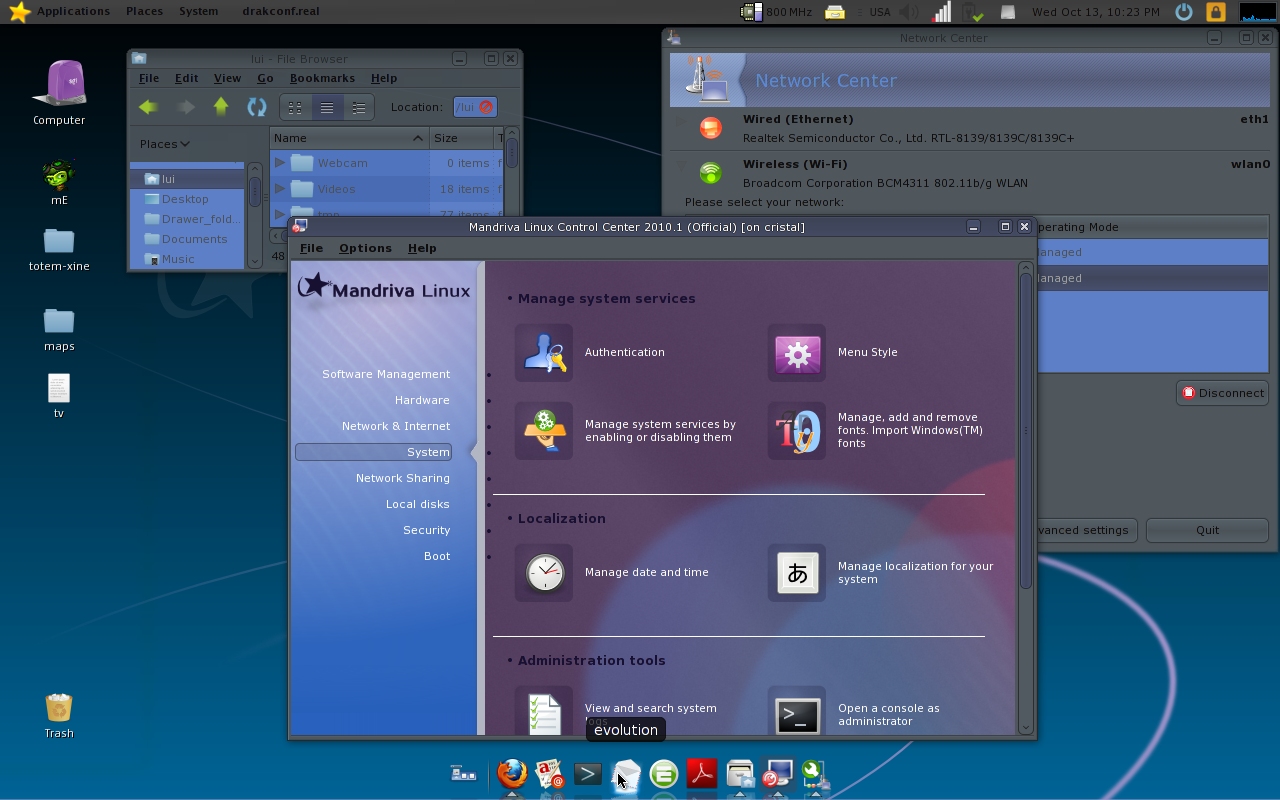1280x800 pixels.
Task: Click Disconnect in Network Center
Action: tap(1222, 393)
